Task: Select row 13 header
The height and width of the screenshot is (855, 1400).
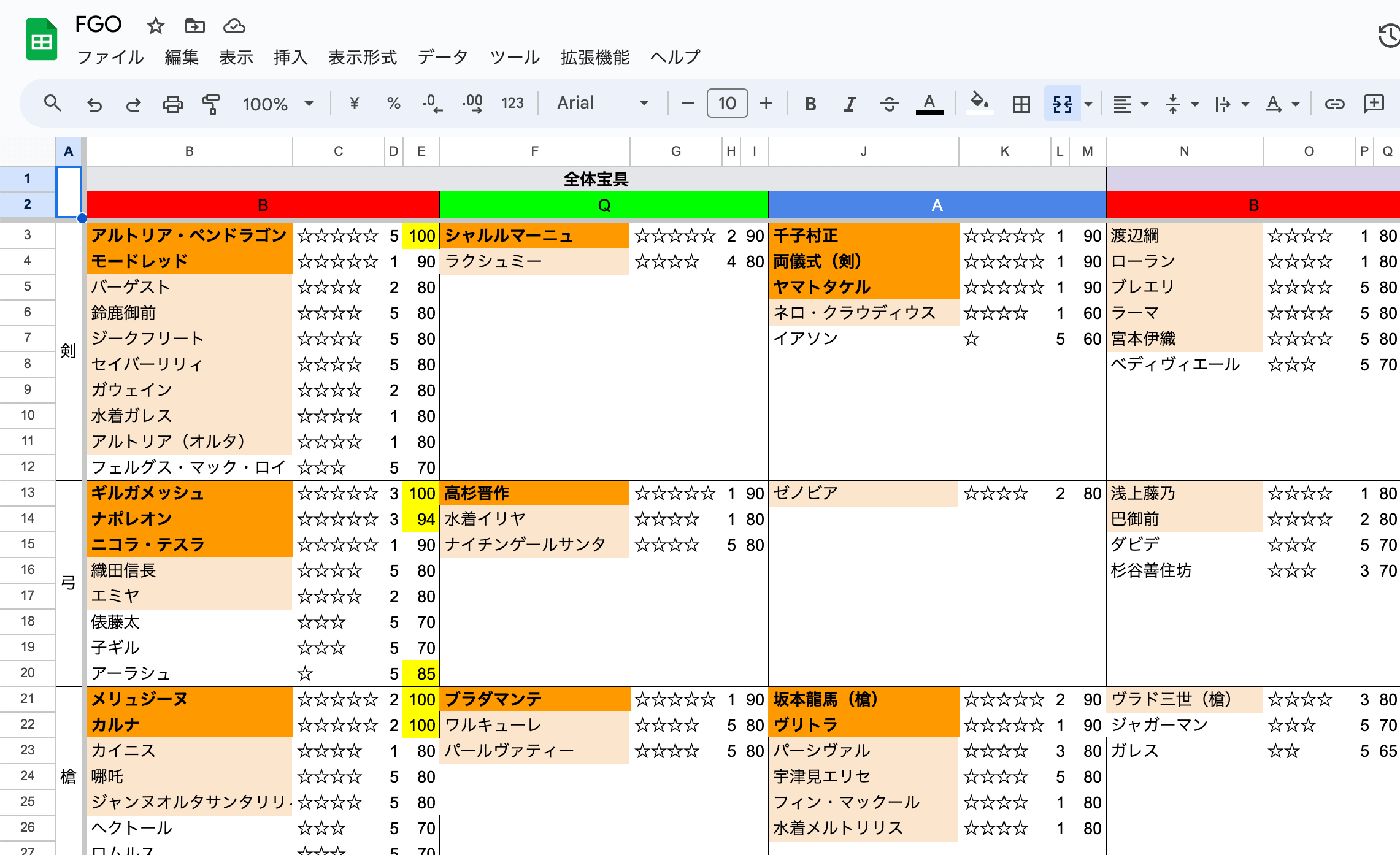Action: tap(28, 493)
